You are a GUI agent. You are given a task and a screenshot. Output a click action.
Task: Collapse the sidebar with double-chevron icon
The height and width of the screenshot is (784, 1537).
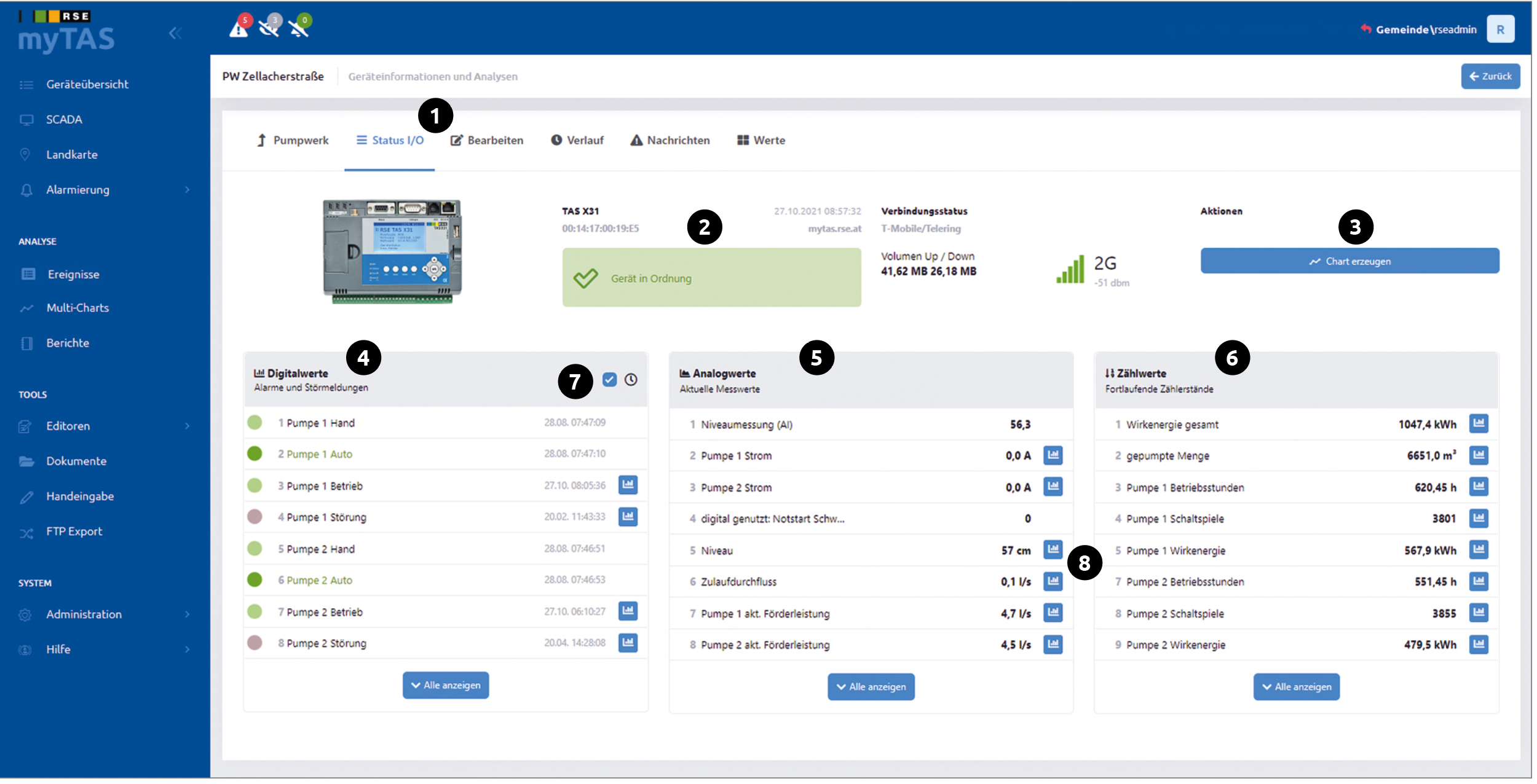click(175, 33)
